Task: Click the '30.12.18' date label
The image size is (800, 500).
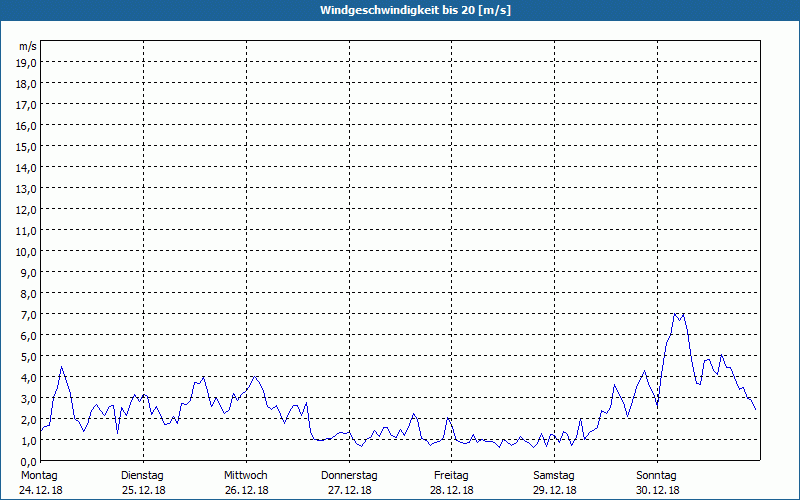Action: tap(658, 490)
